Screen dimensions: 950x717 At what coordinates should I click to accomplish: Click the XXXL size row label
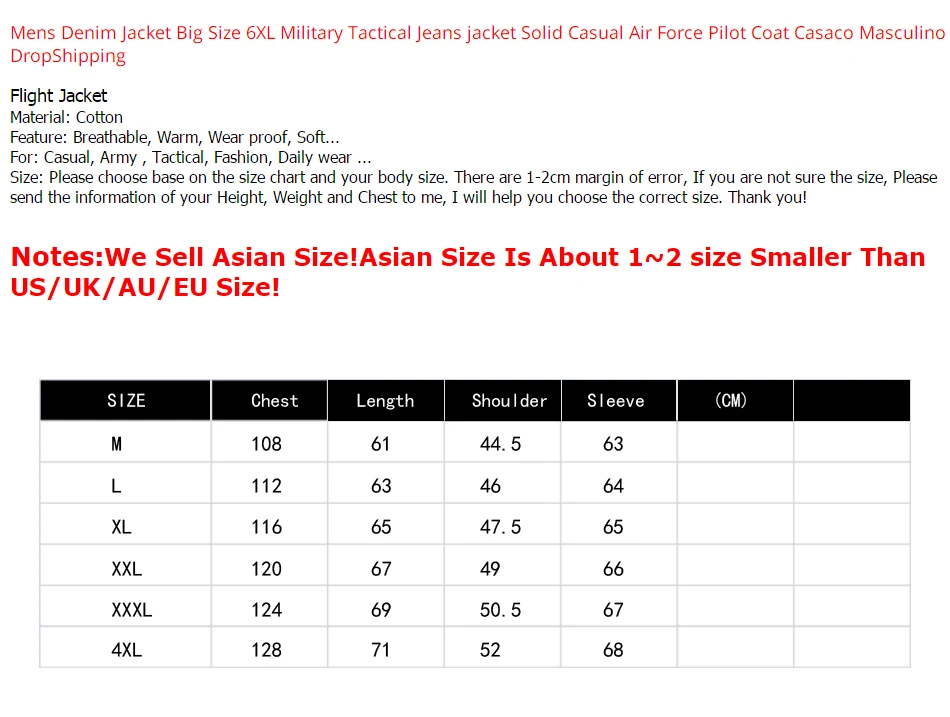[x=132, y=610]
